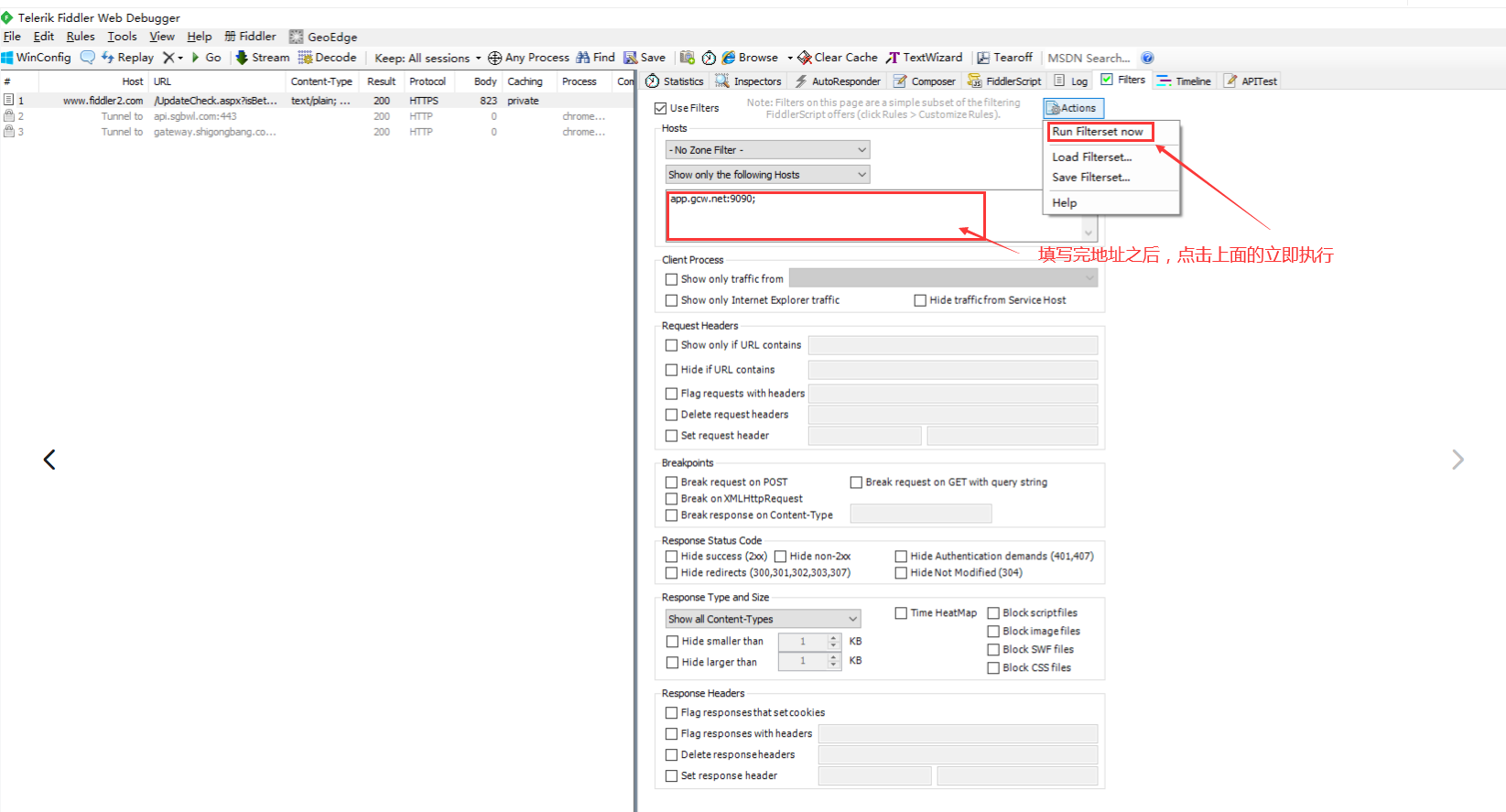Switch to Inspectors tab
This screenshot has width=1506, height=812.
pyautogui.click(x=749, y=81)
